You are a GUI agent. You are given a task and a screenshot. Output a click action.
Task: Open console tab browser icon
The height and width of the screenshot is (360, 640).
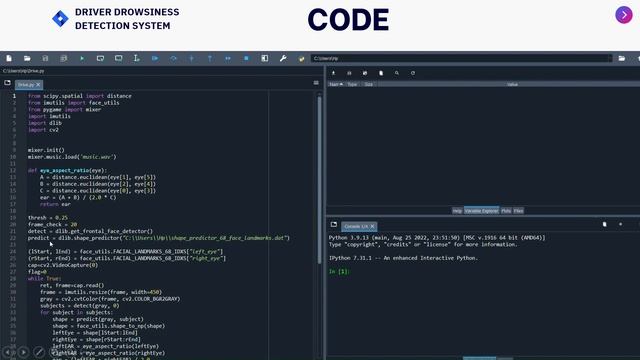(334, 224)
